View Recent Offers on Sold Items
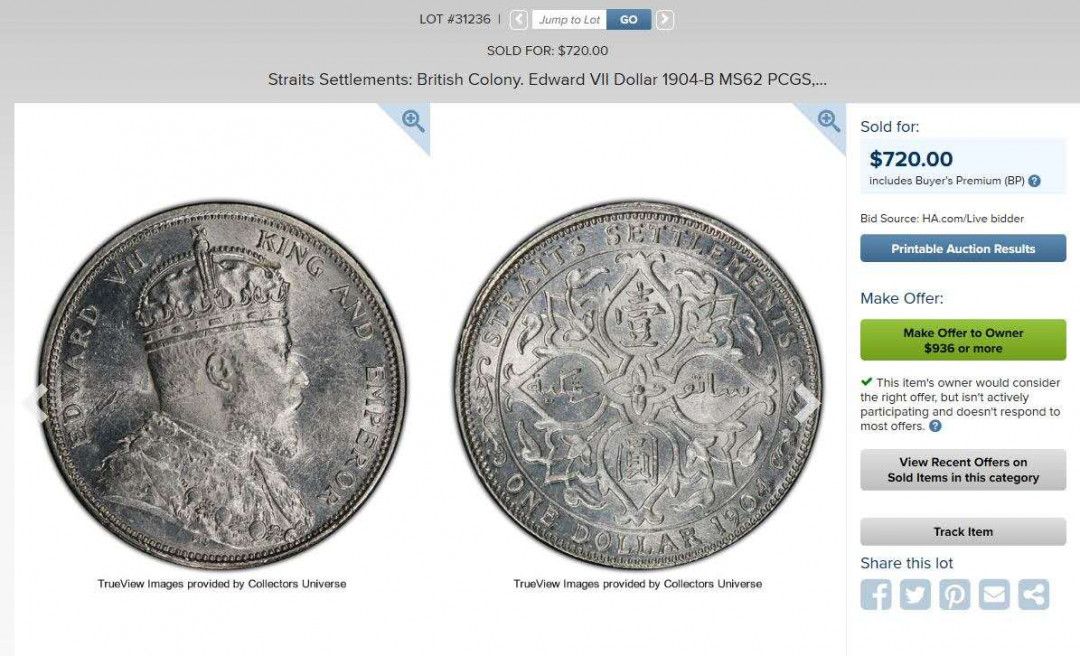Viewport: 1080px width, 656px height. coord(963,470)
